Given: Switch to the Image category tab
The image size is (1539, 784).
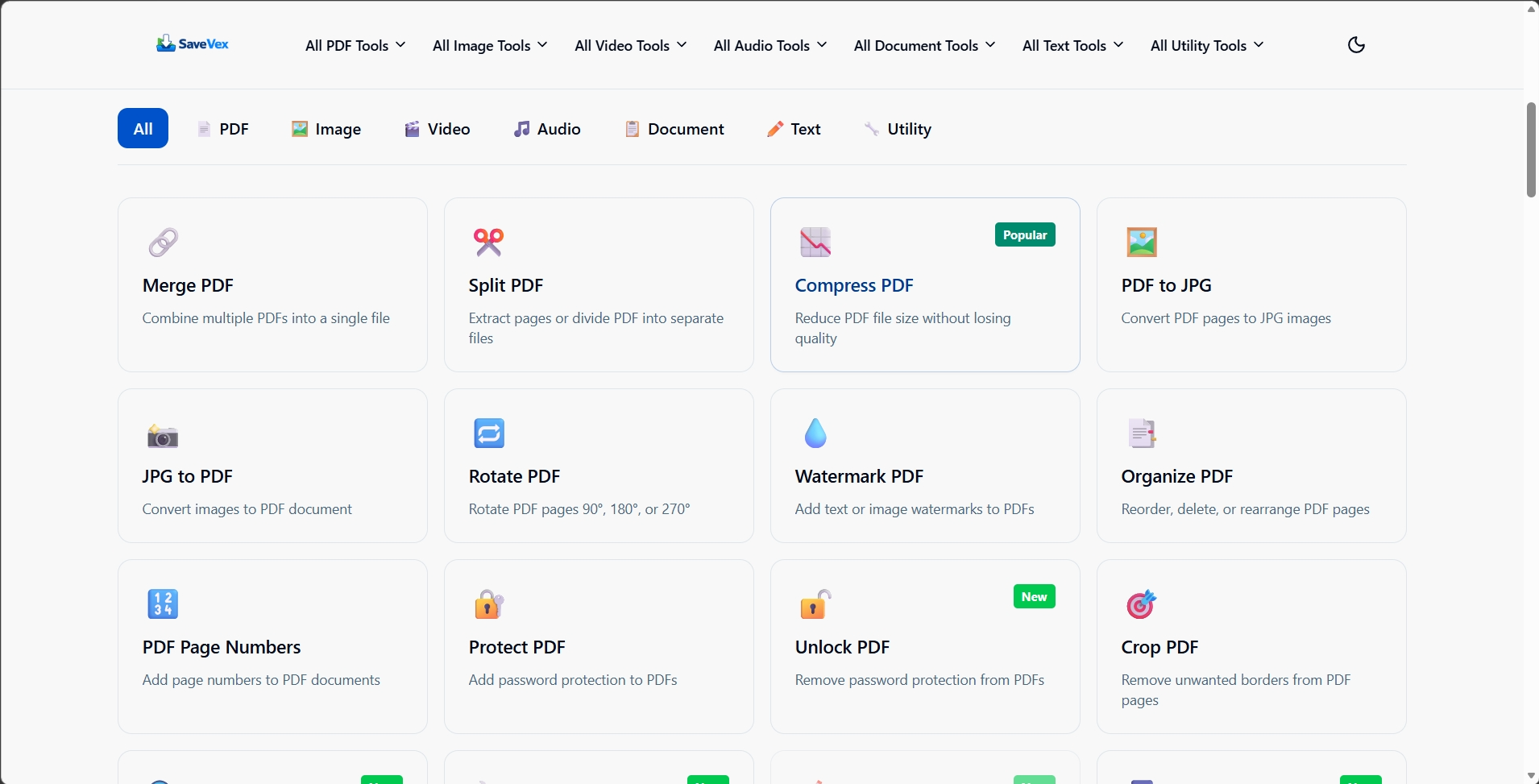Looking at the screenshot, I should click(x=326, y=129).
